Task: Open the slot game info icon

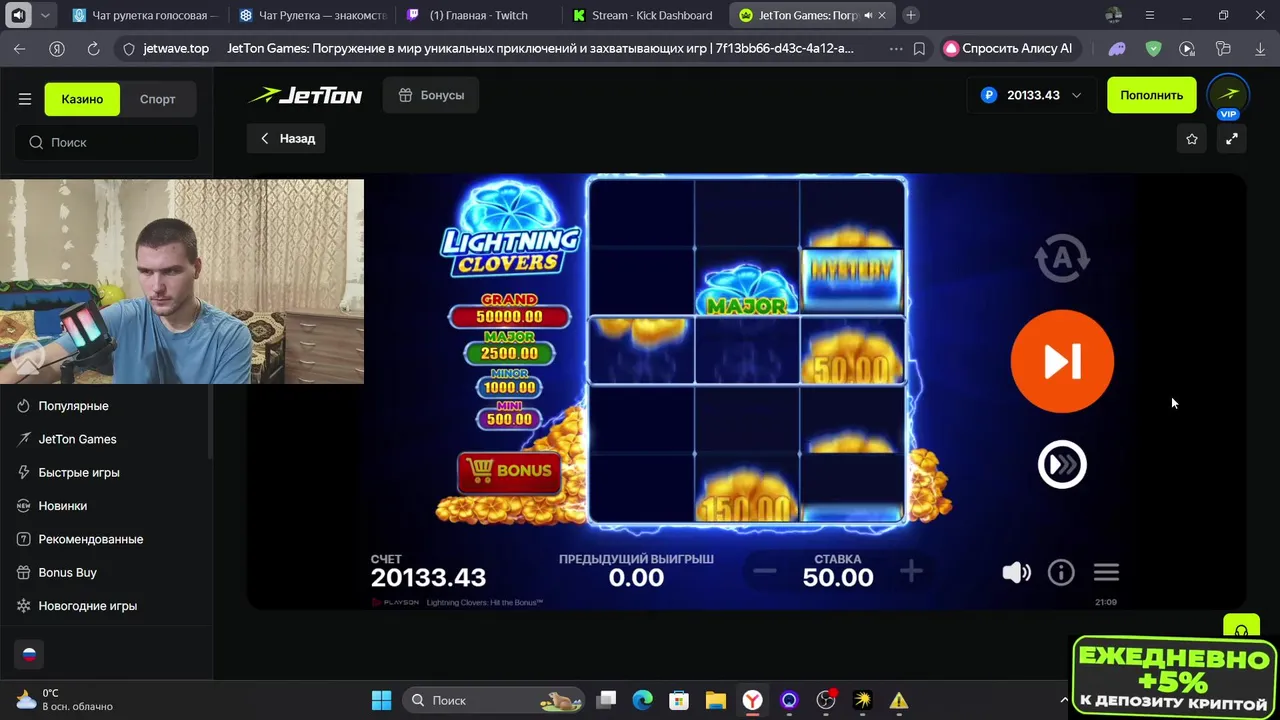Action: [x=1061, y=572]
